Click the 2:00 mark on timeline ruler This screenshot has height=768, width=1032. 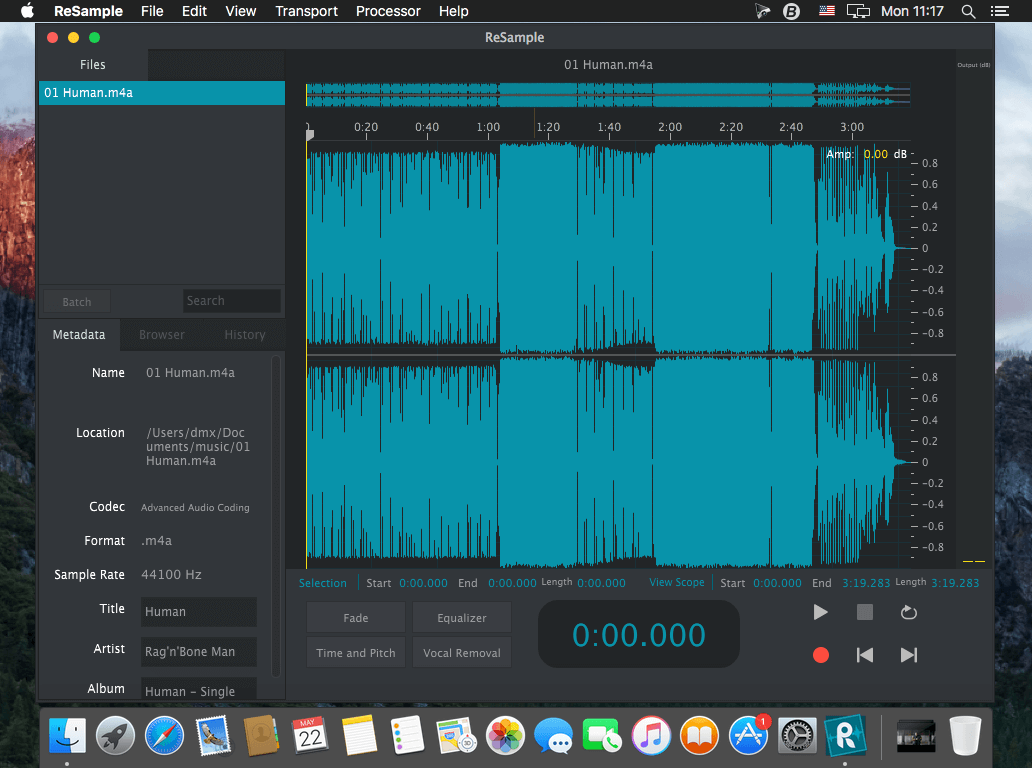pyautogui.click(x=670, y=127)
